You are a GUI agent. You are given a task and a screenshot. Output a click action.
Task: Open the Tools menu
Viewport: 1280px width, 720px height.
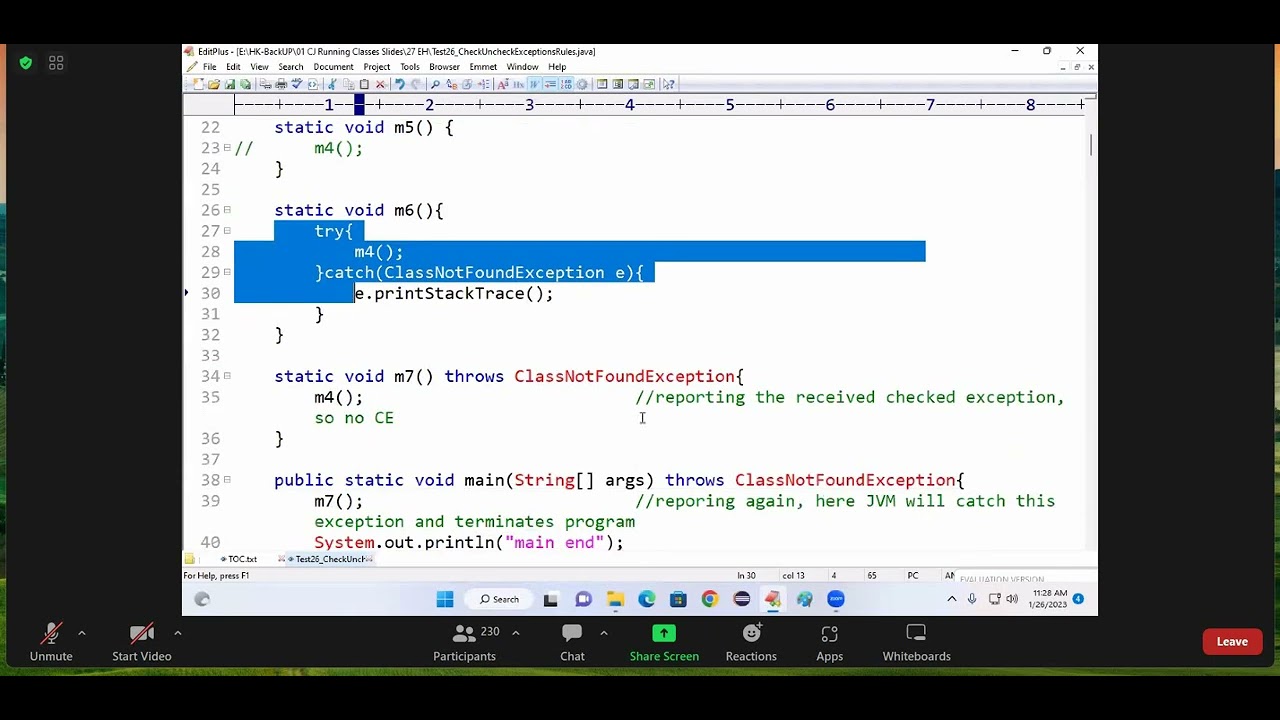point(410,67)
